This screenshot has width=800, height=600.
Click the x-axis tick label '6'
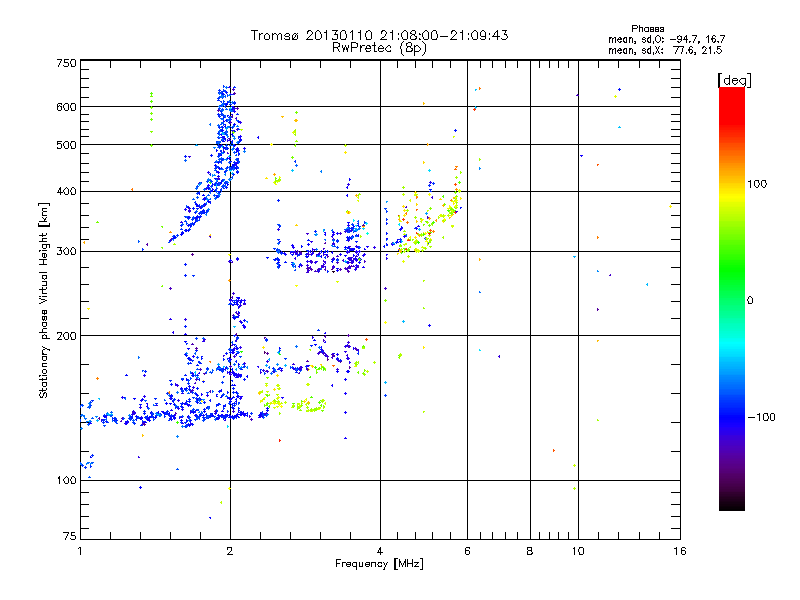(467, 551)
